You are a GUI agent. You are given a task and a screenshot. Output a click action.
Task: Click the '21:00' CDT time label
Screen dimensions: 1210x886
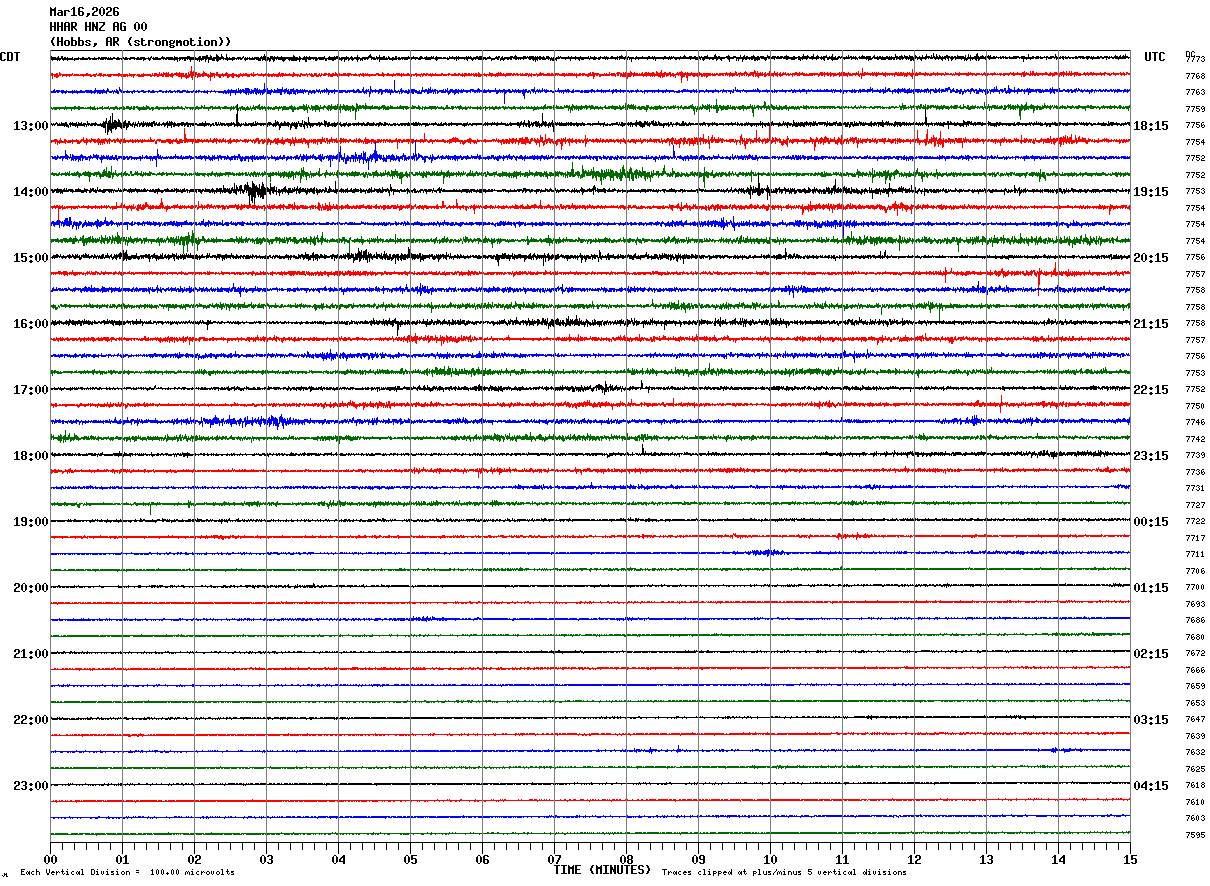31,654
